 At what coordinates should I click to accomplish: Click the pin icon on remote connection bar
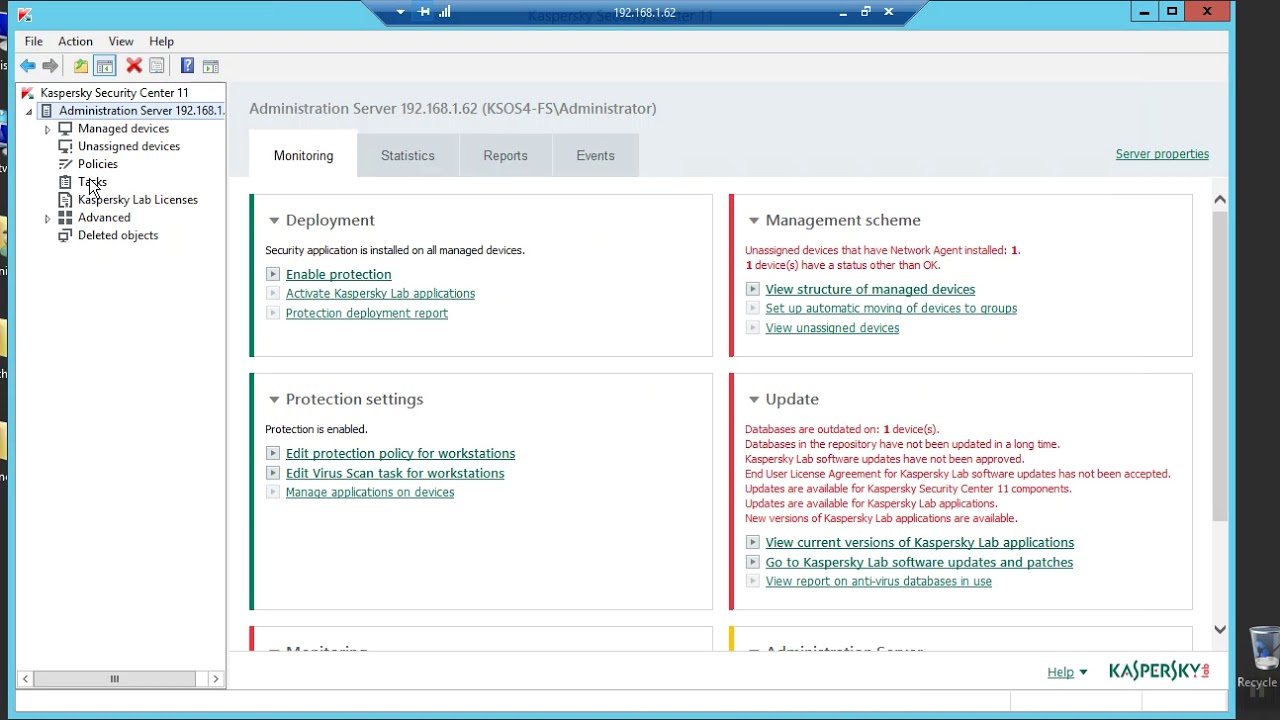tap(423, 12)
